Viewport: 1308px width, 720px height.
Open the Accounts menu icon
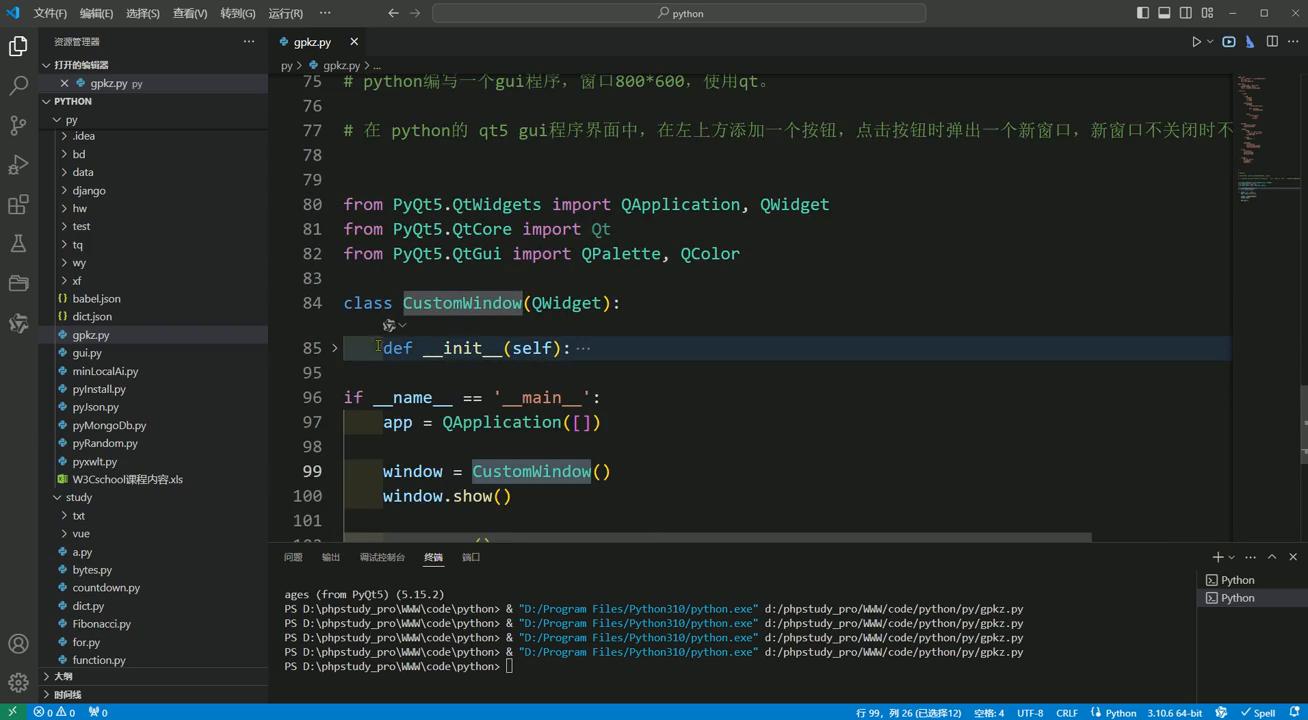pos(18,644)
